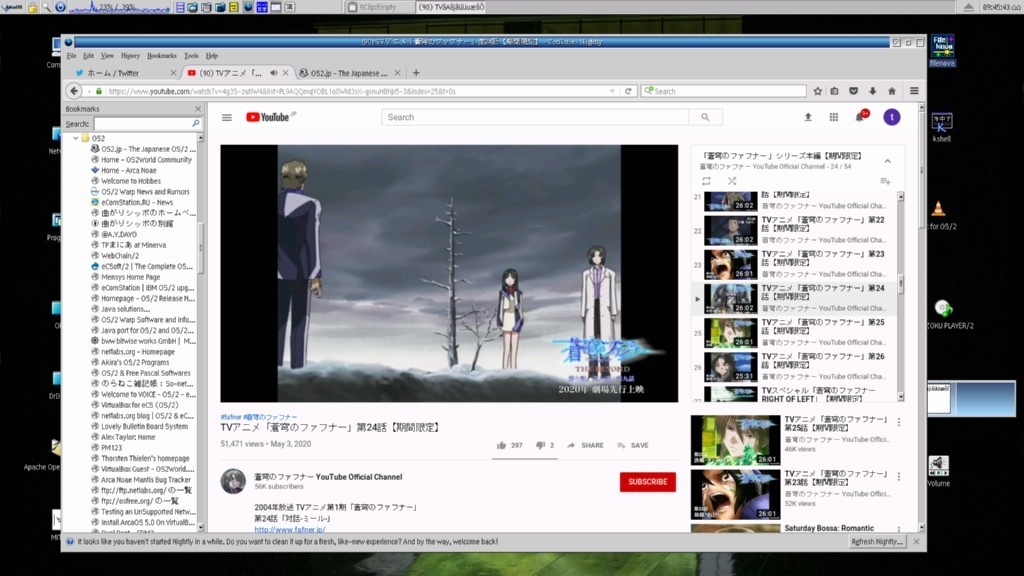Dislike the video with thumbs down
1024x576 pixels.
[541, 445]
